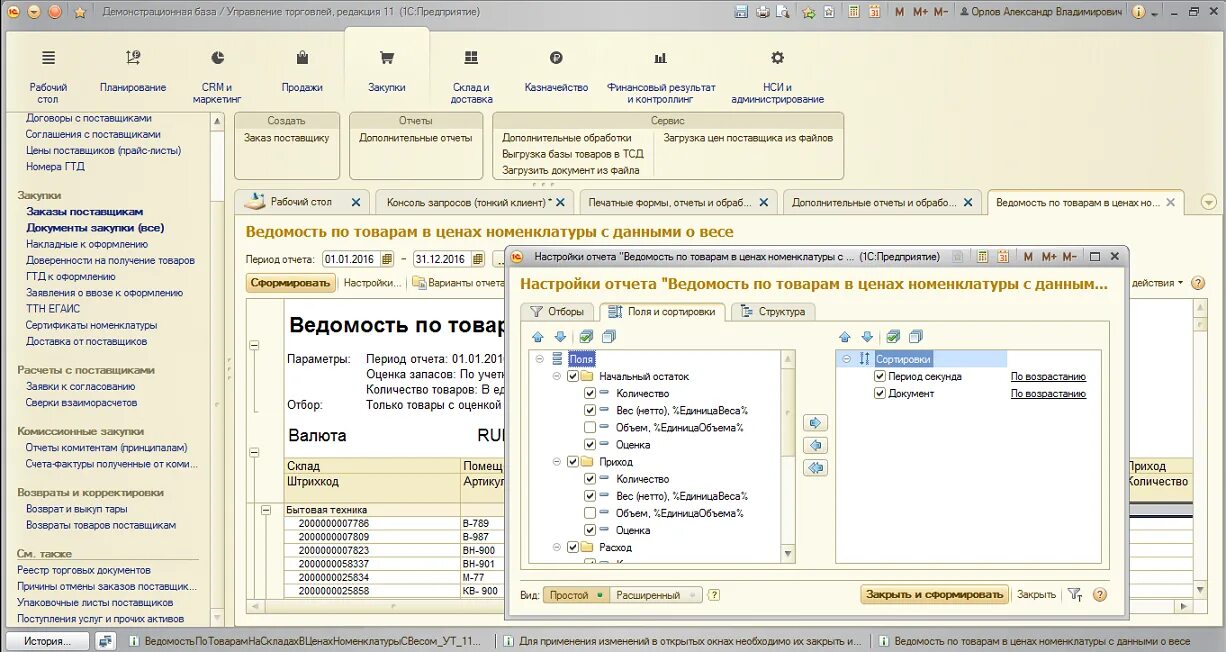Add to favorites with the star-arrow icon
This screenshot has width=1226, height=652.
coord(809,12)
